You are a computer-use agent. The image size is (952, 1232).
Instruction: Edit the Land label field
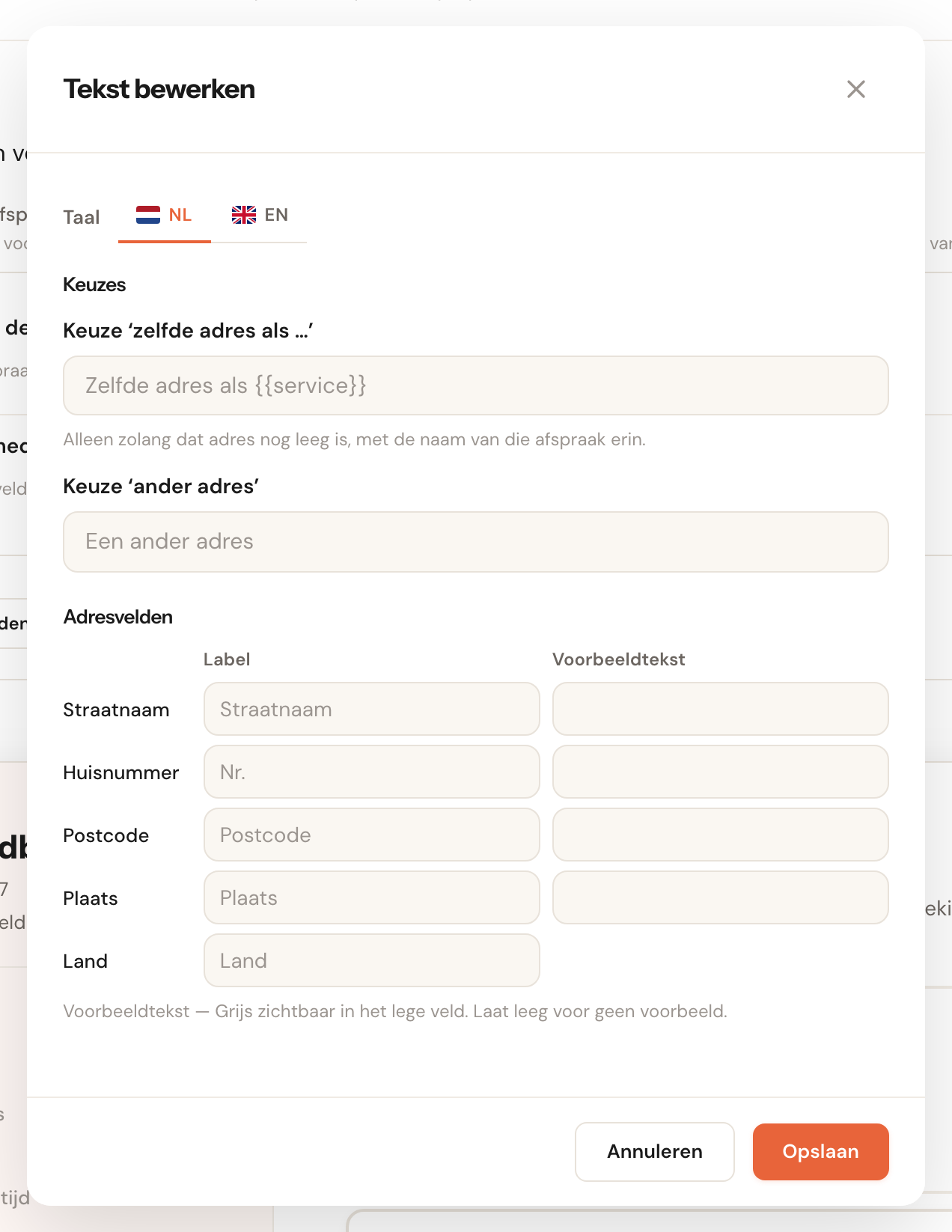click(x=372, y=960)
